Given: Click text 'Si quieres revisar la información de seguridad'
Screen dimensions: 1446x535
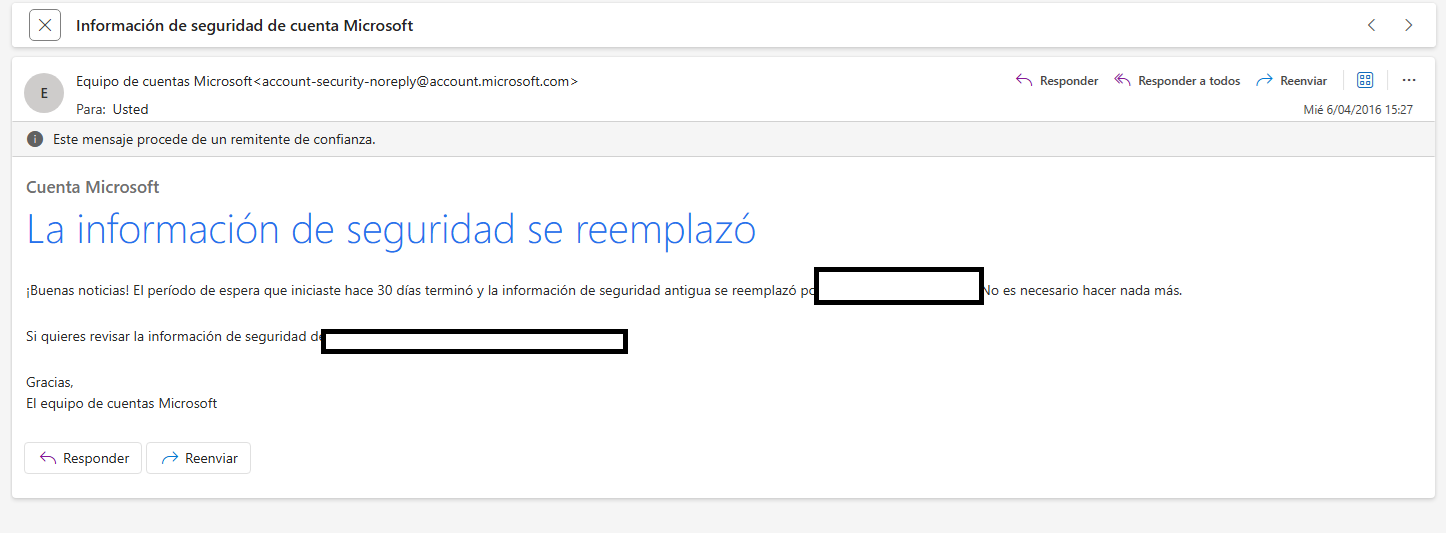Looking at the screenshot, I should (x=166, y=336).
